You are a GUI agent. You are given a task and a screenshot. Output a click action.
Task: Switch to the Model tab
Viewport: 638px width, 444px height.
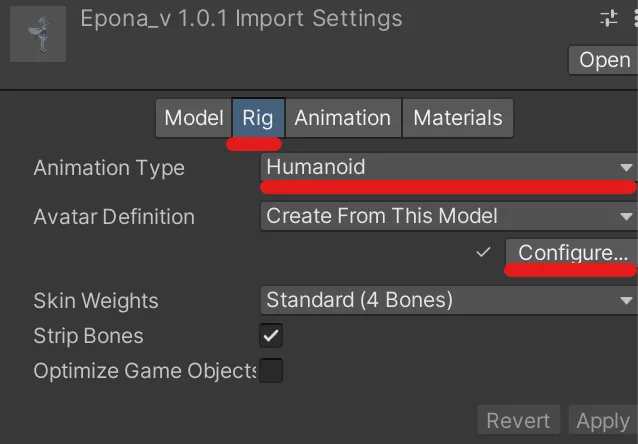point(194,118)
